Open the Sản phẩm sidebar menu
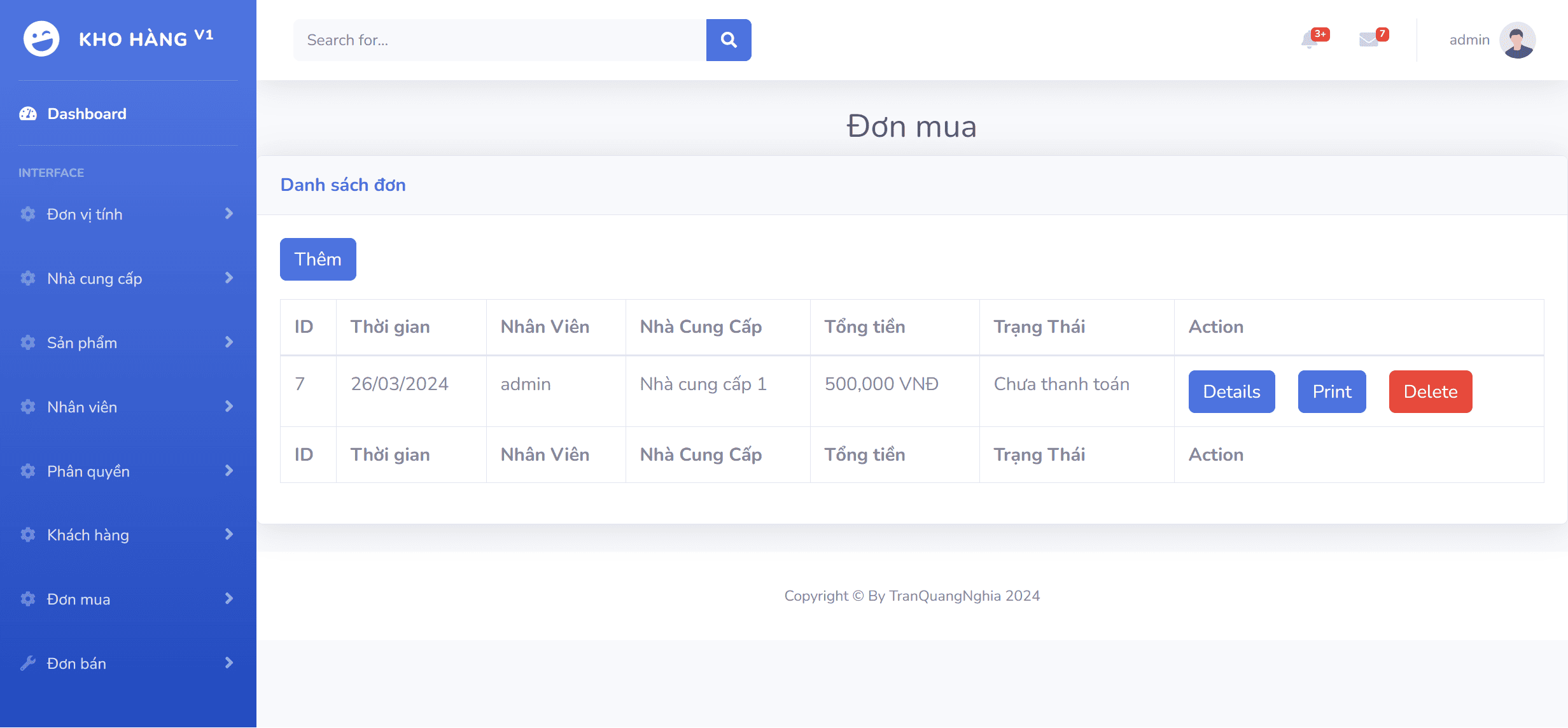The width and height of the screenshot is (1568, 728). click(x=128, y=343)
